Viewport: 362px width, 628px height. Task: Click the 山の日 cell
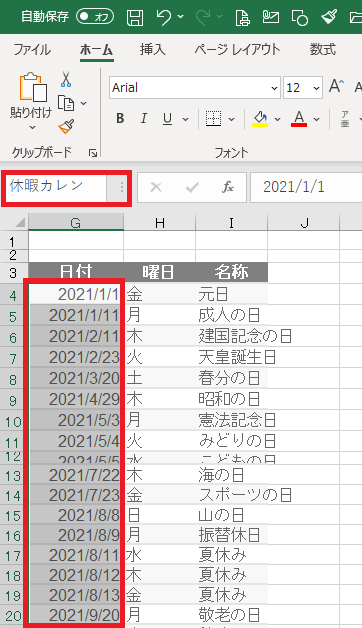pos(231,515)
